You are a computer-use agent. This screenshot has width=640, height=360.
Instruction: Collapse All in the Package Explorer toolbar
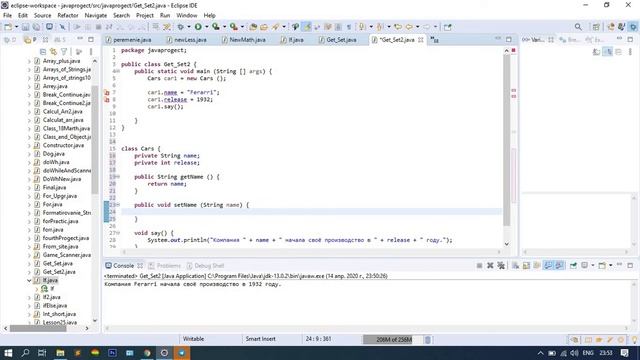pos(43,52)
